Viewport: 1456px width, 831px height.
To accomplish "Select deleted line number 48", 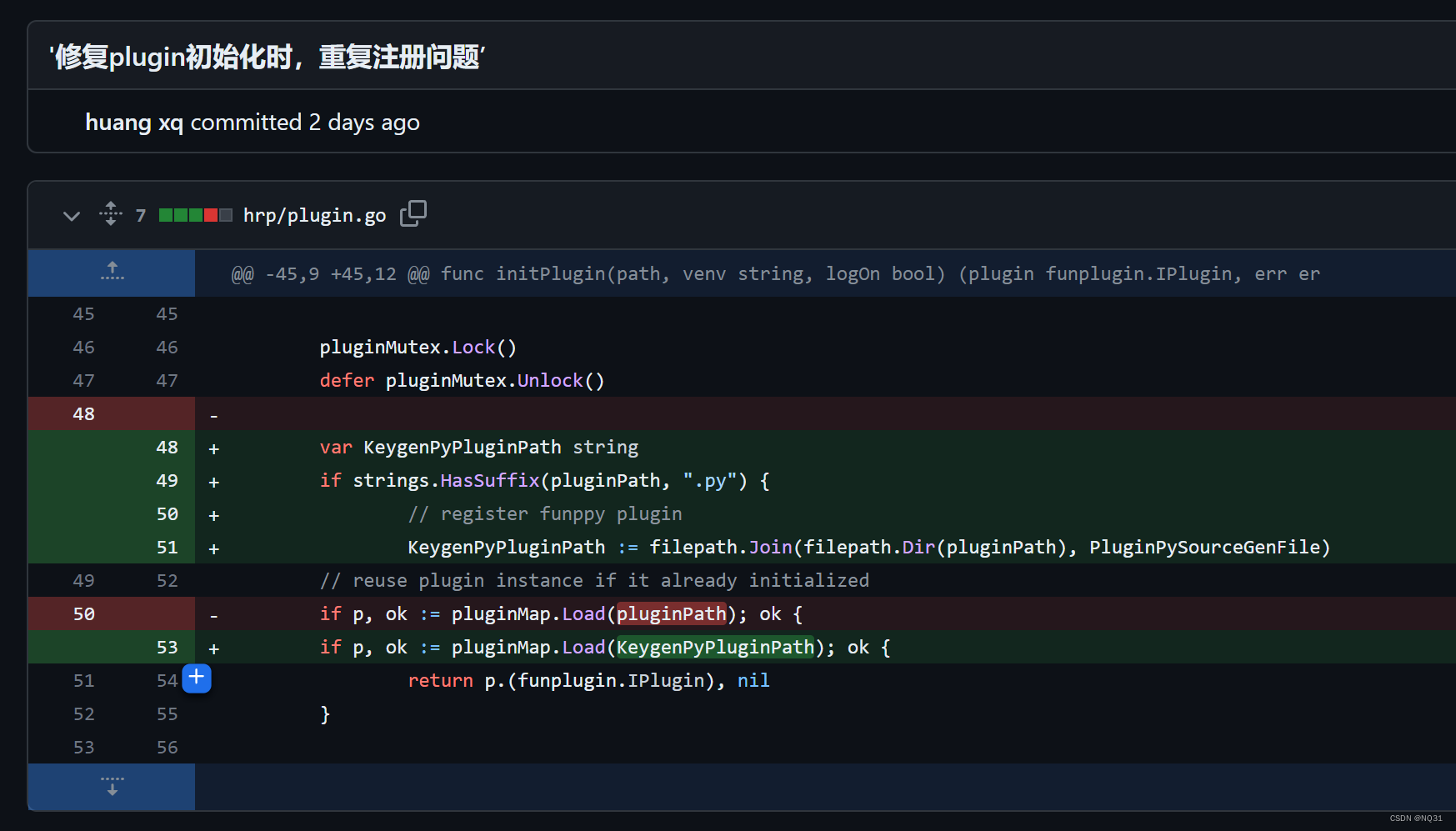I will click(83, 413).
